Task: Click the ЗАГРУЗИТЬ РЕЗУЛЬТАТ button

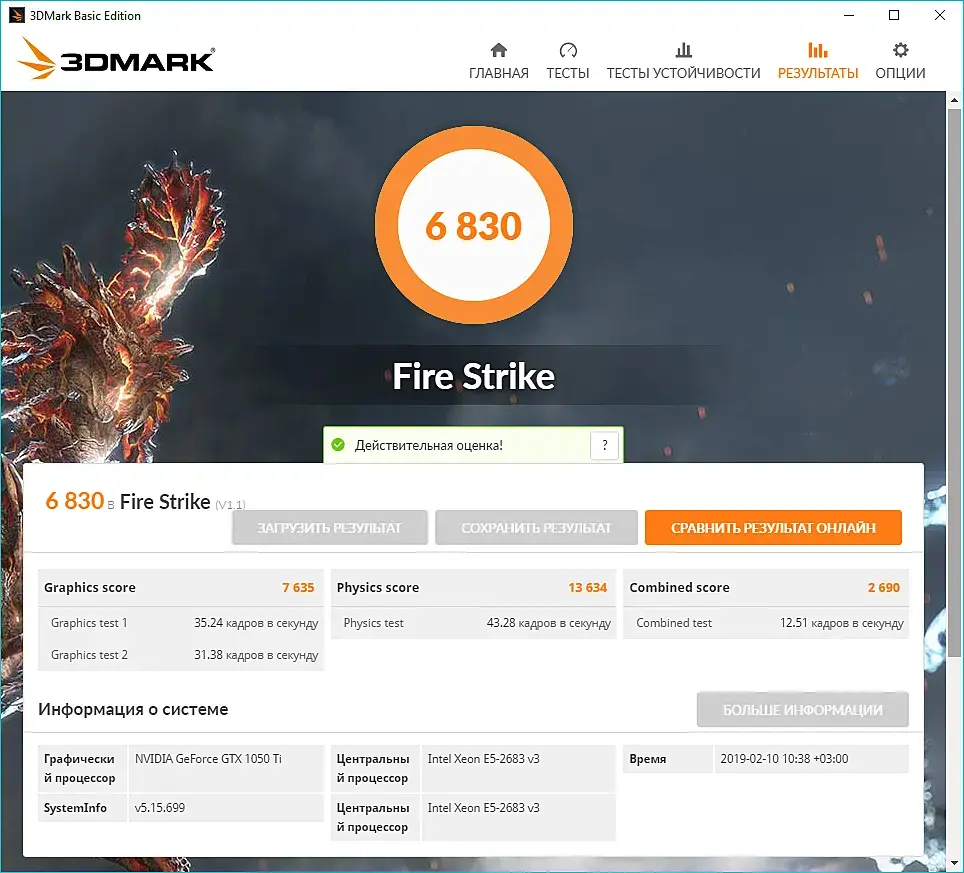Action: click(x=330, y=527)
